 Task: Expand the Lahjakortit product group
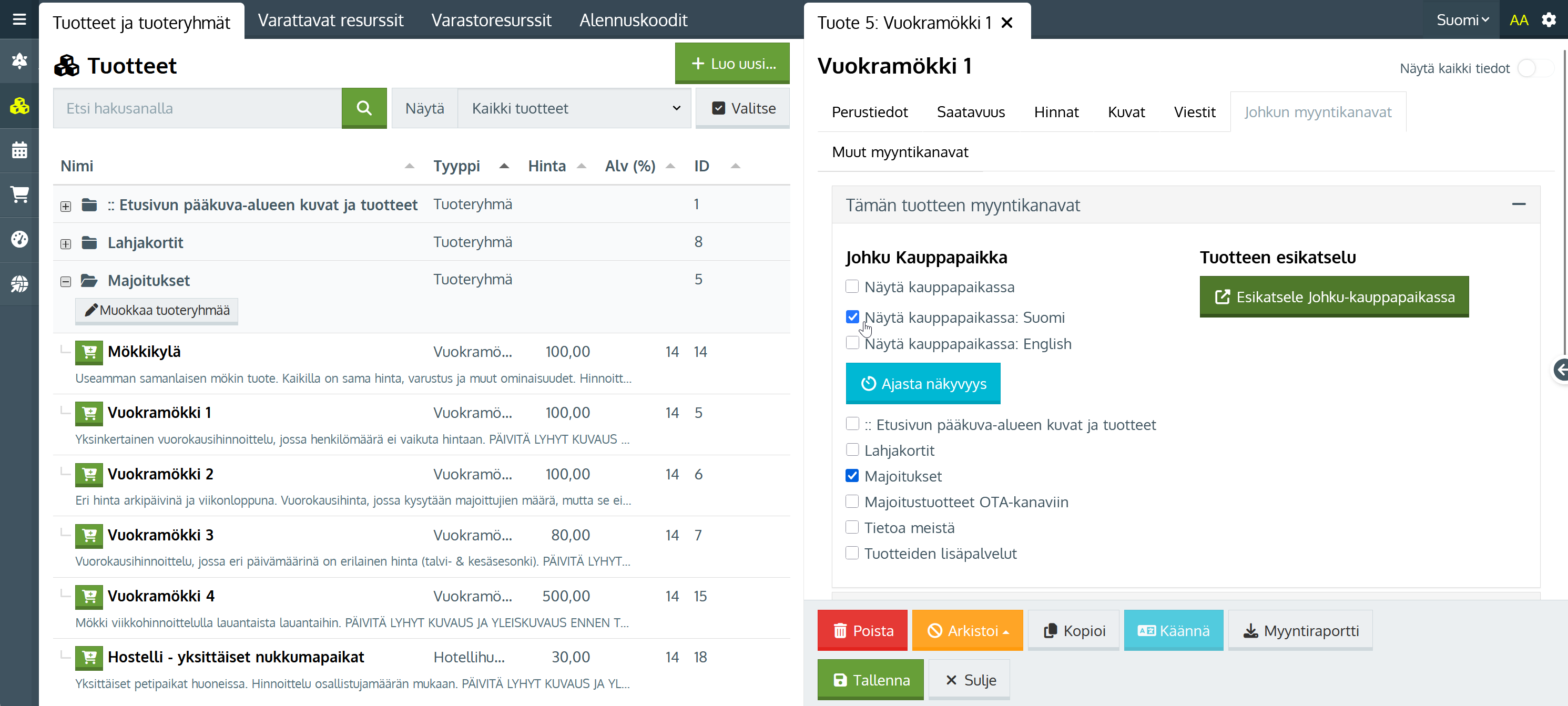pos(66,243)
